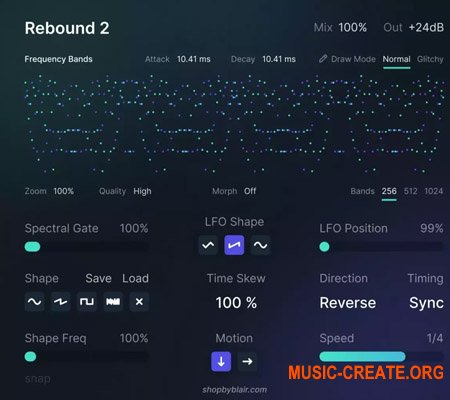The width and height of the screenshot is (450, 400).
Task: Change Quality High setting
Action: (x=142, y=191)
